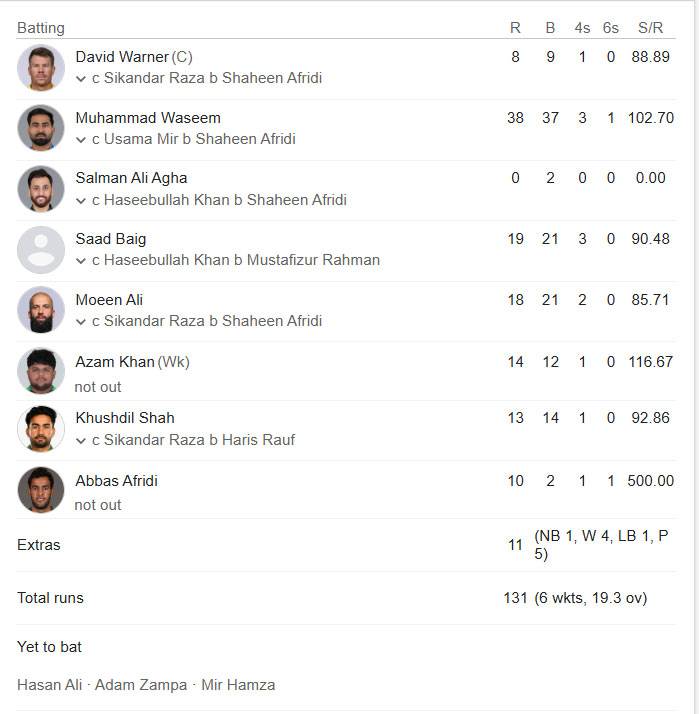Click Saad Baig's placeholder avatar icon
Screen dimensions: 699x714
tap(41, 250)
